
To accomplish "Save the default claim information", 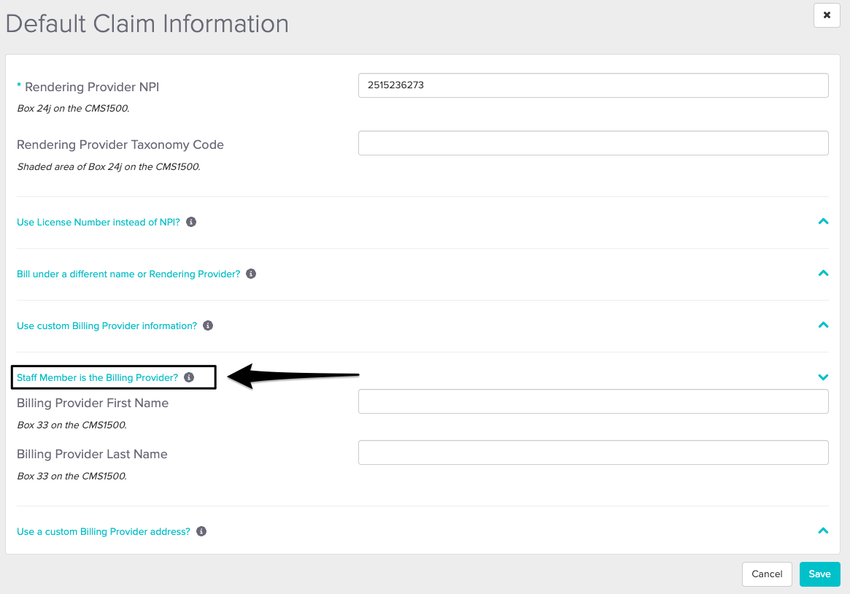I will (819, 574).
